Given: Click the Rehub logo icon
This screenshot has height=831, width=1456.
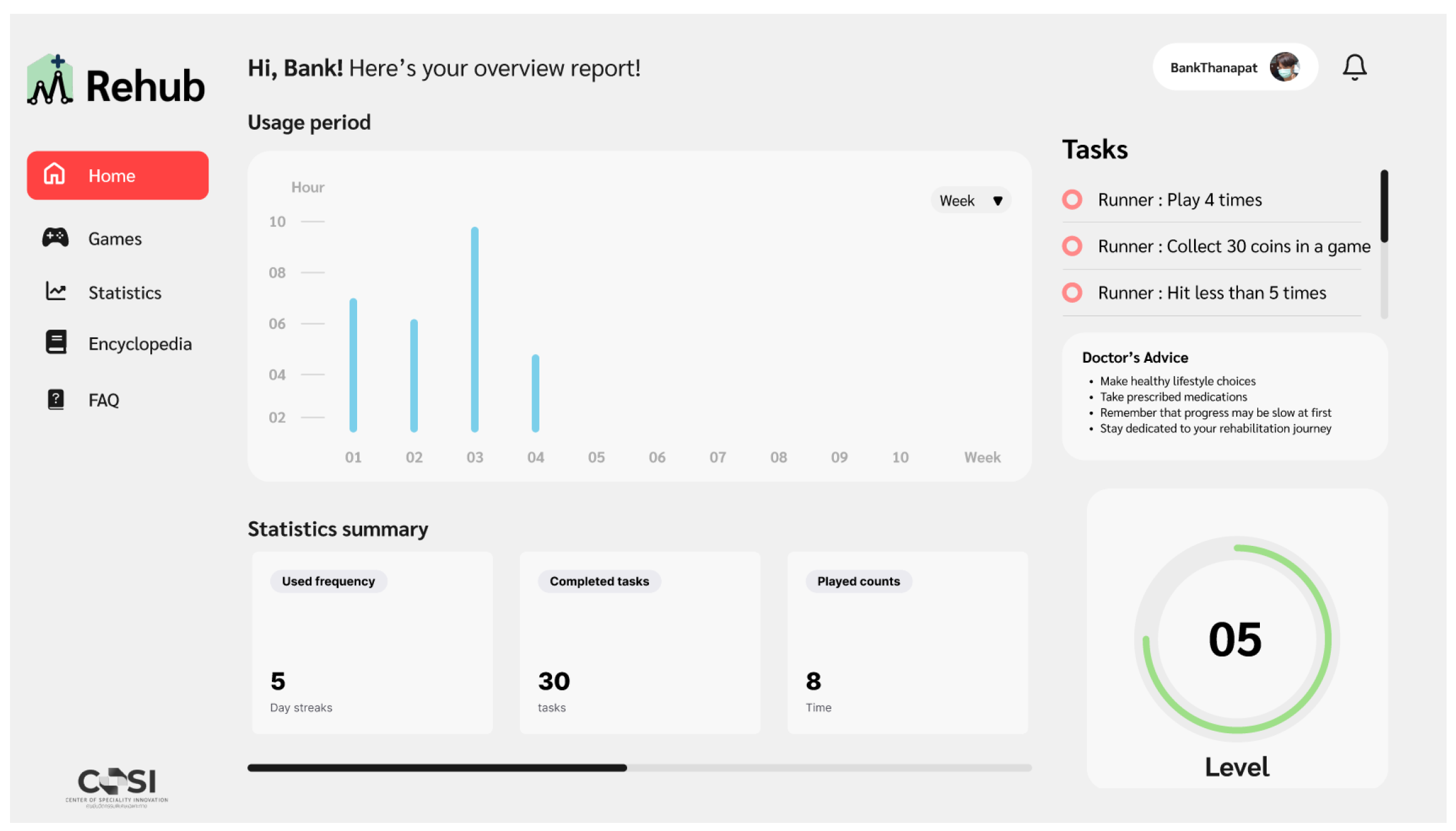Looking at the screenshot, I should click(50, 81).
